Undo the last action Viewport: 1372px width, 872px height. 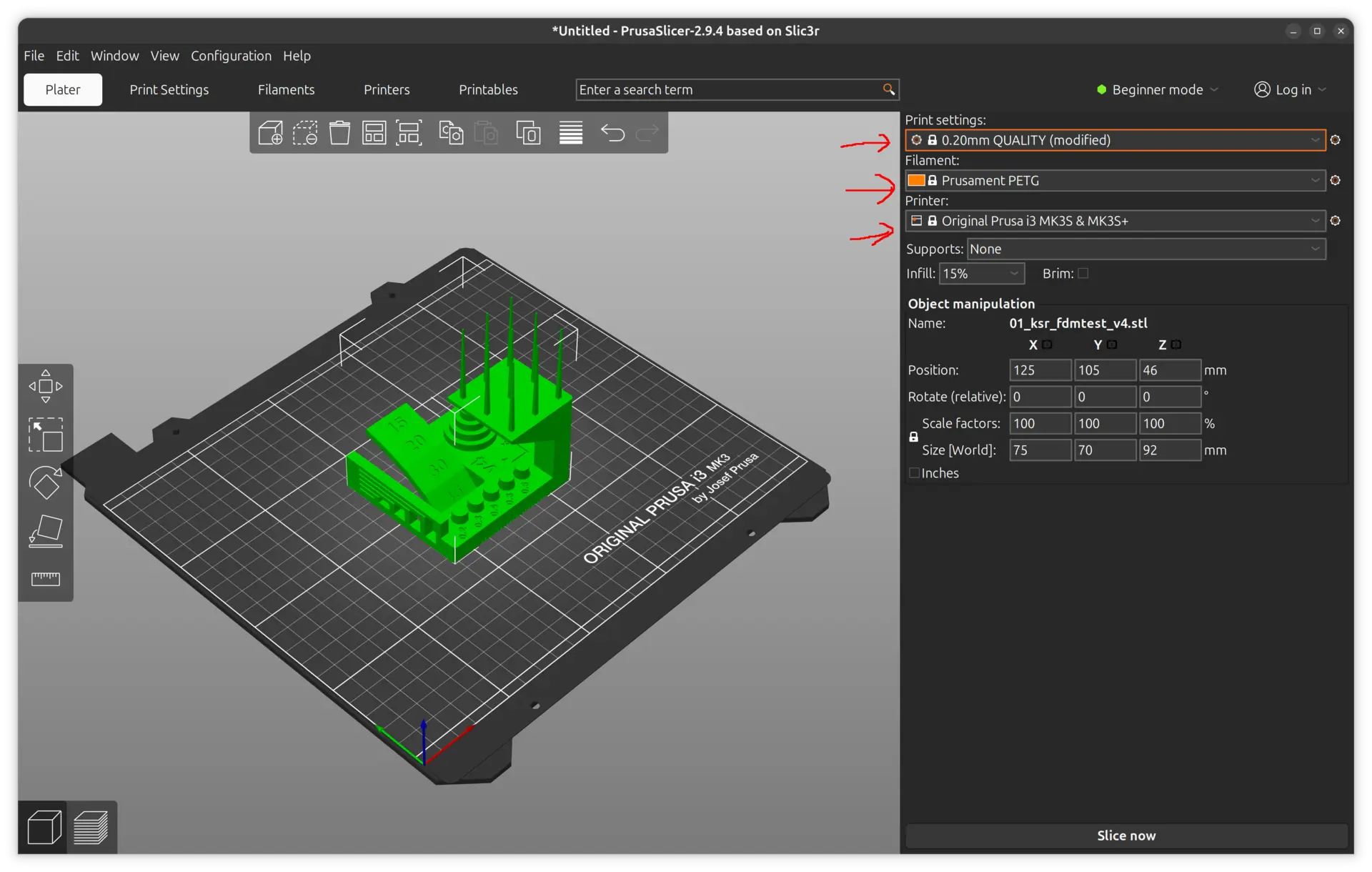(x=612, y=132)
